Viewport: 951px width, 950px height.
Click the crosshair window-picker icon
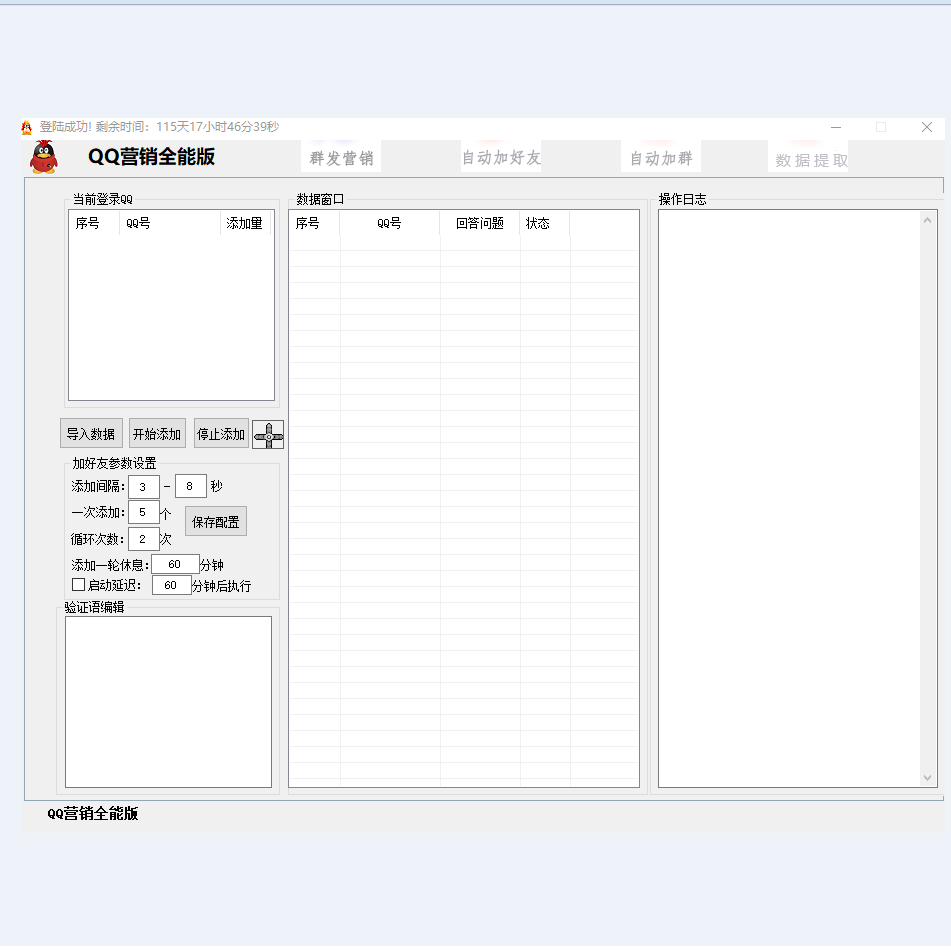(268, 435)
